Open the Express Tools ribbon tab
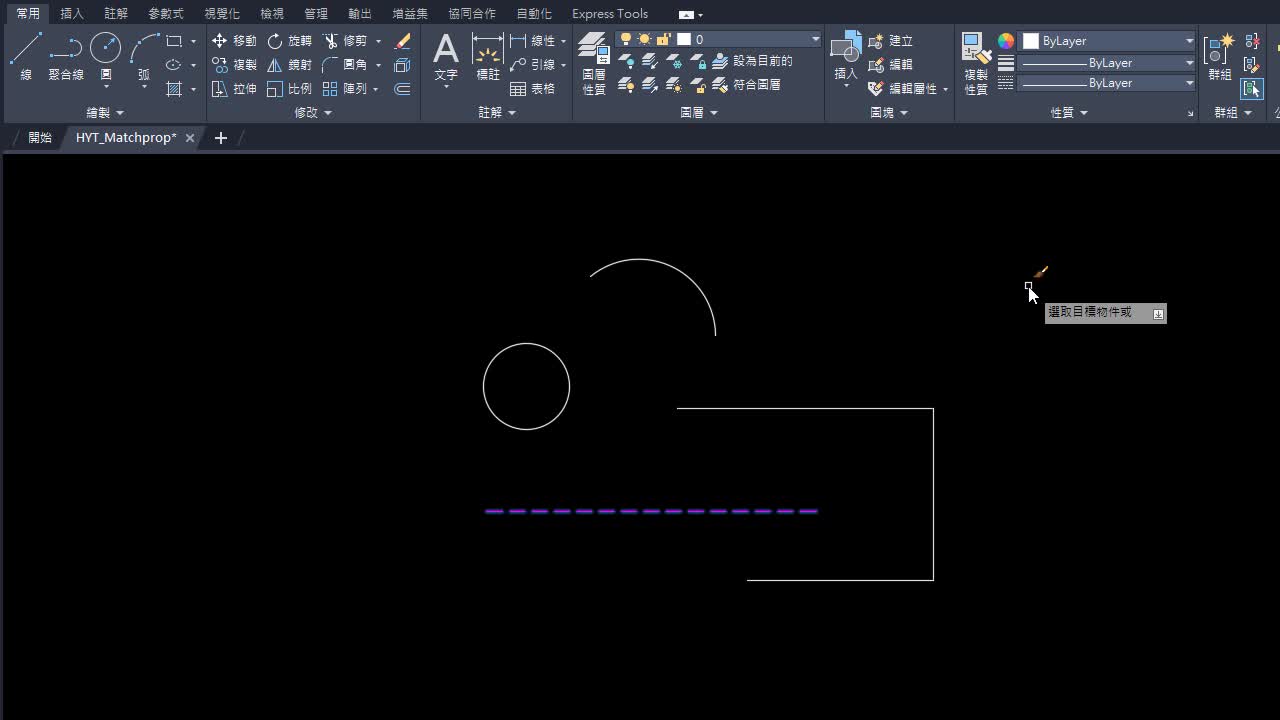This screenshot has width=1280, height=720. tap(609, 13)
